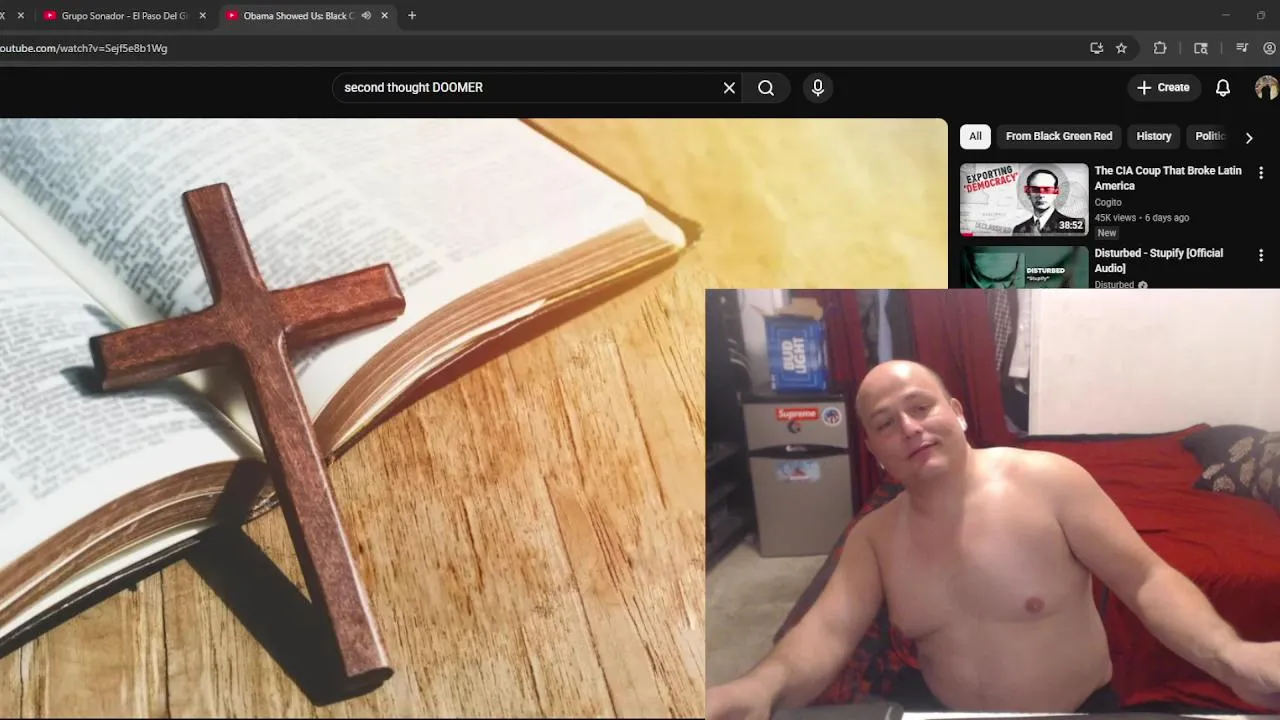Open the media controls icon
Image resolution: width=1280 pixels, height=720 pixels.
[1242, 48]
